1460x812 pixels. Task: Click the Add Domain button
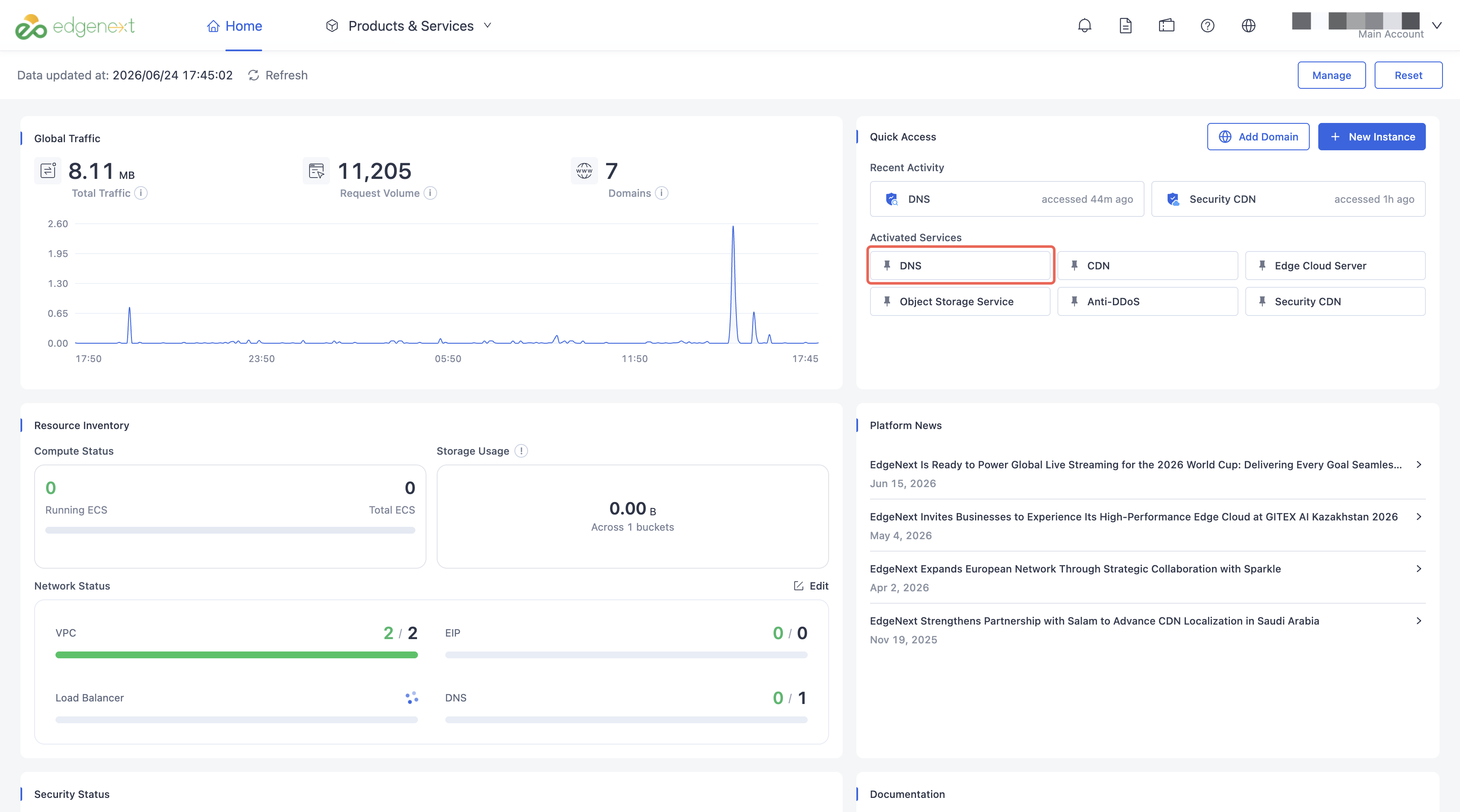[1258, 137]
